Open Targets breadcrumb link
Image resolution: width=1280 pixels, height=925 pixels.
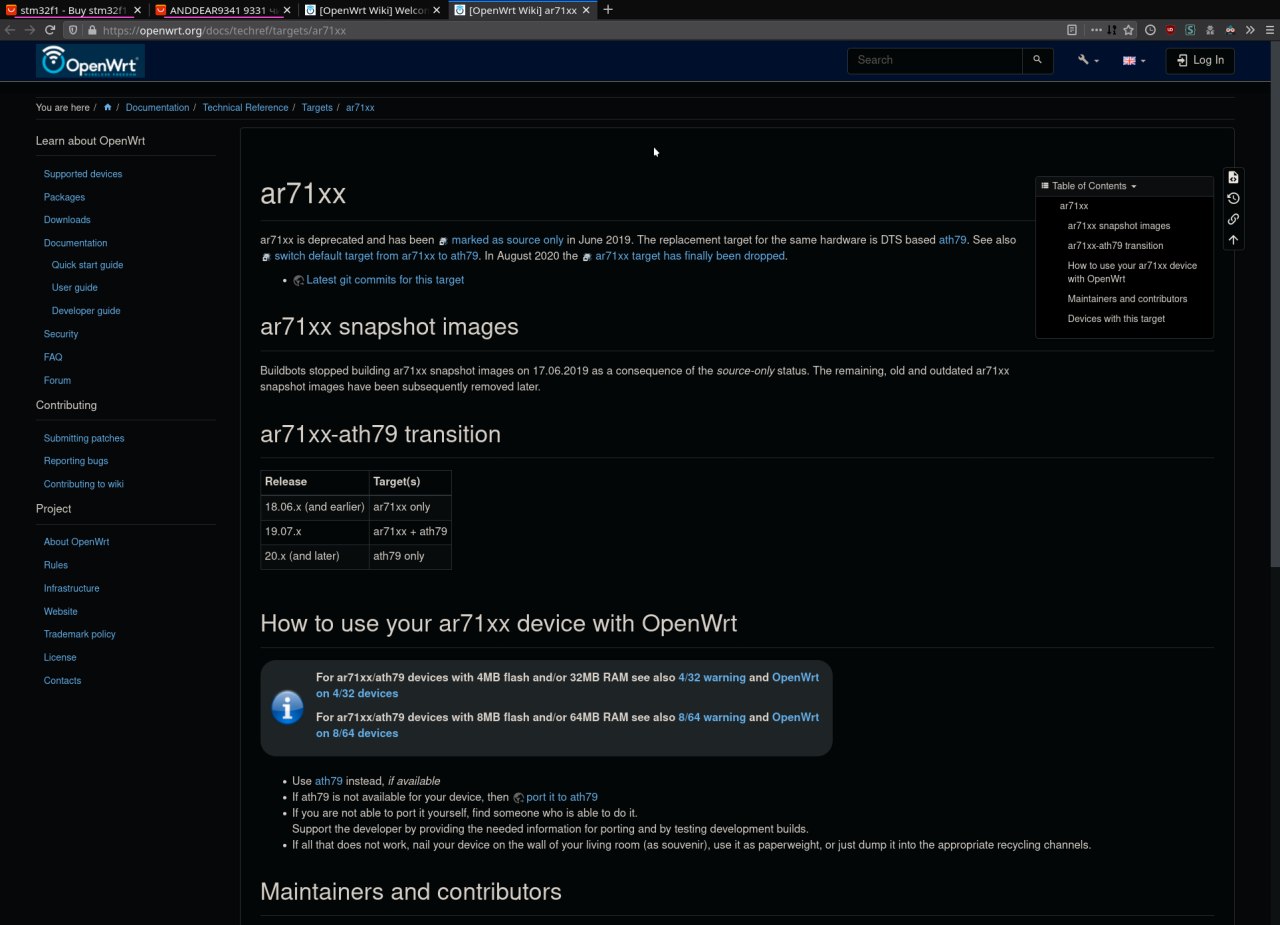317,107
